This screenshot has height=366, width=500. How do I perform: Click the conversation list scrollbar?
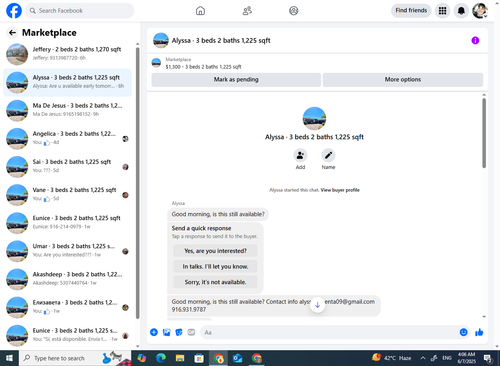pyautogui.click(x=137, y=183)
